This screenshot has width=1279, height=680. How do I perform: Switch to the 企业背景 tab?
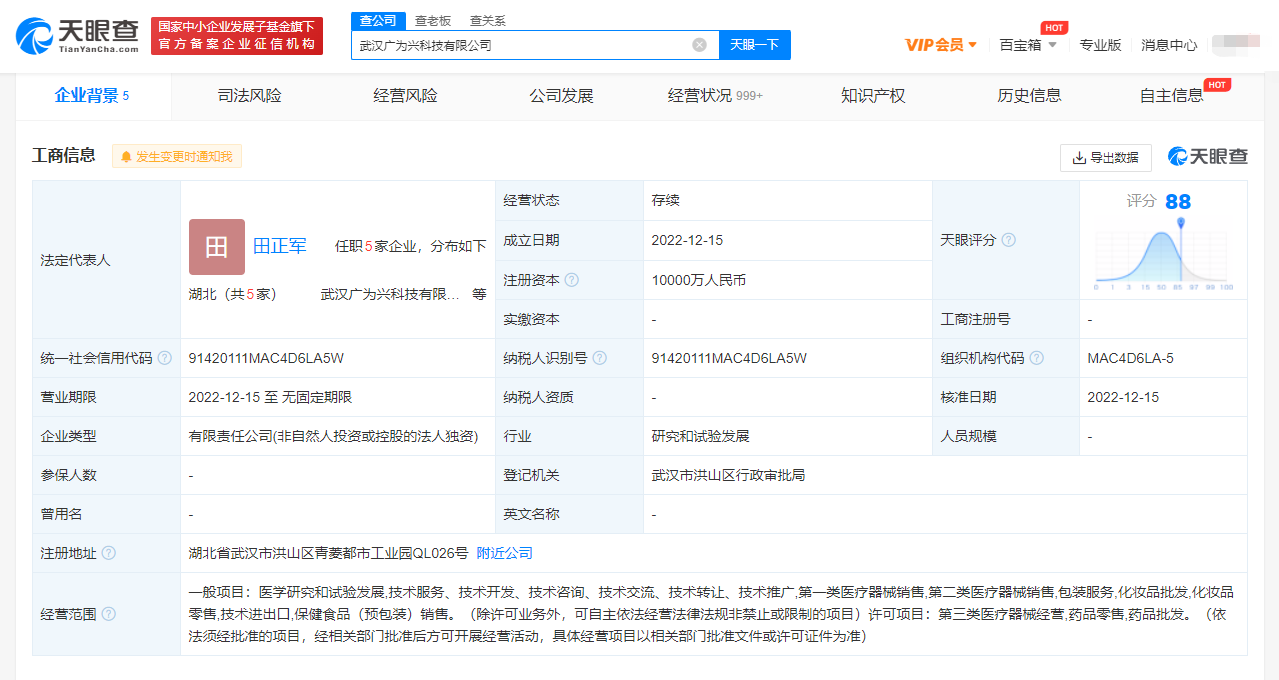pyautogui.click(x=92, y=96)
